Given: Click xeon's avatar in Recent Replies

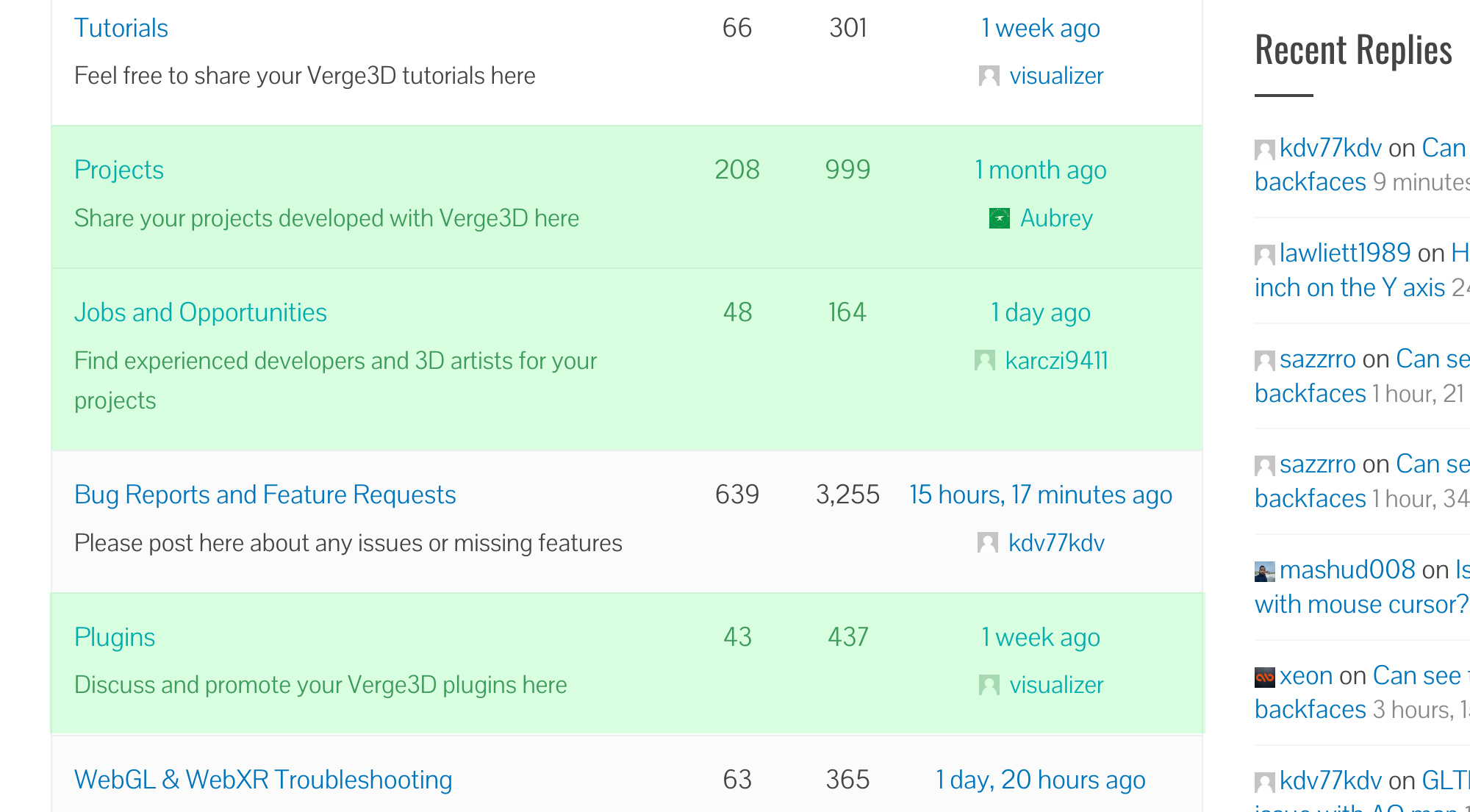Looking at the screenshot, I should (1264, 677).
